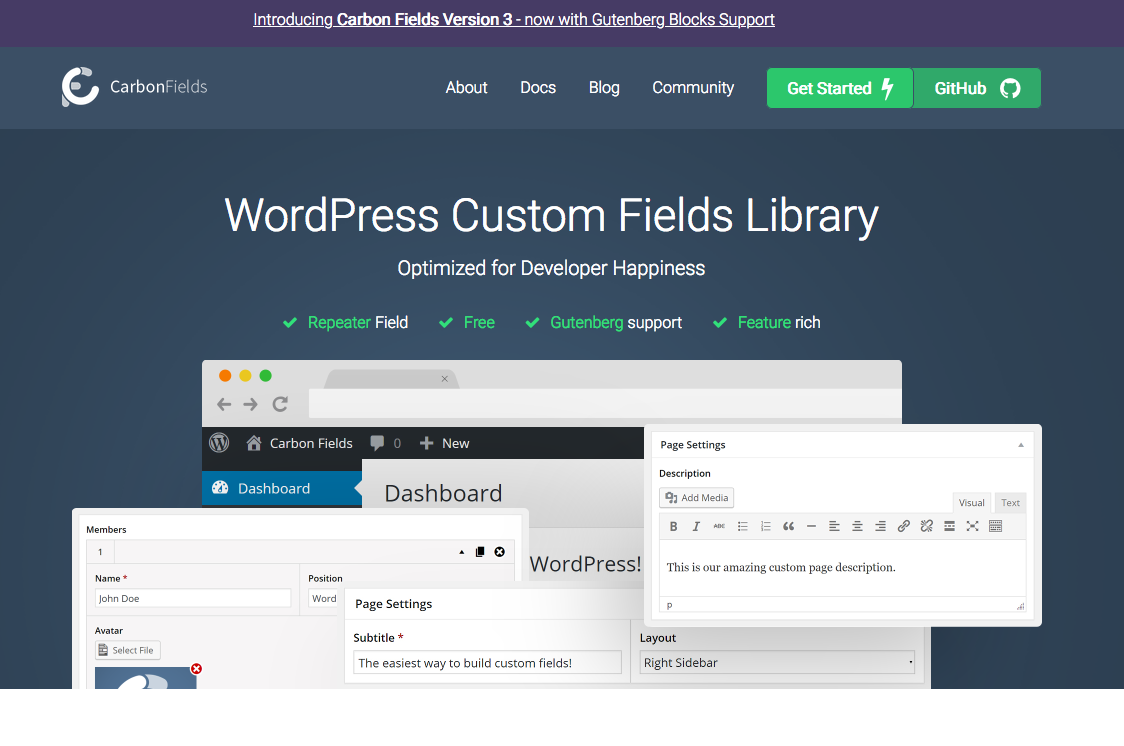Insert Read More tag

tap(949, 526)
